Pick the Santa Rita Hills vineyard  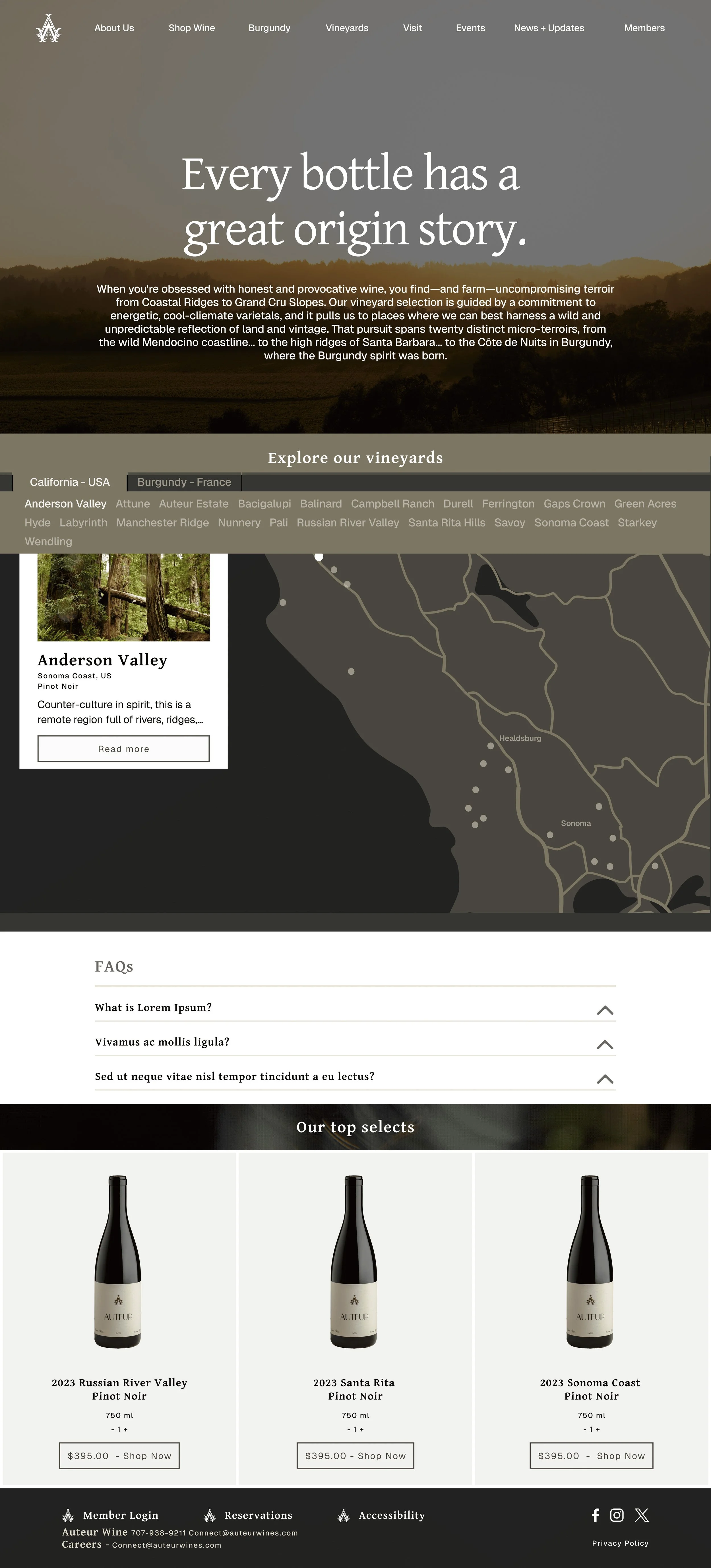(447, 523)
